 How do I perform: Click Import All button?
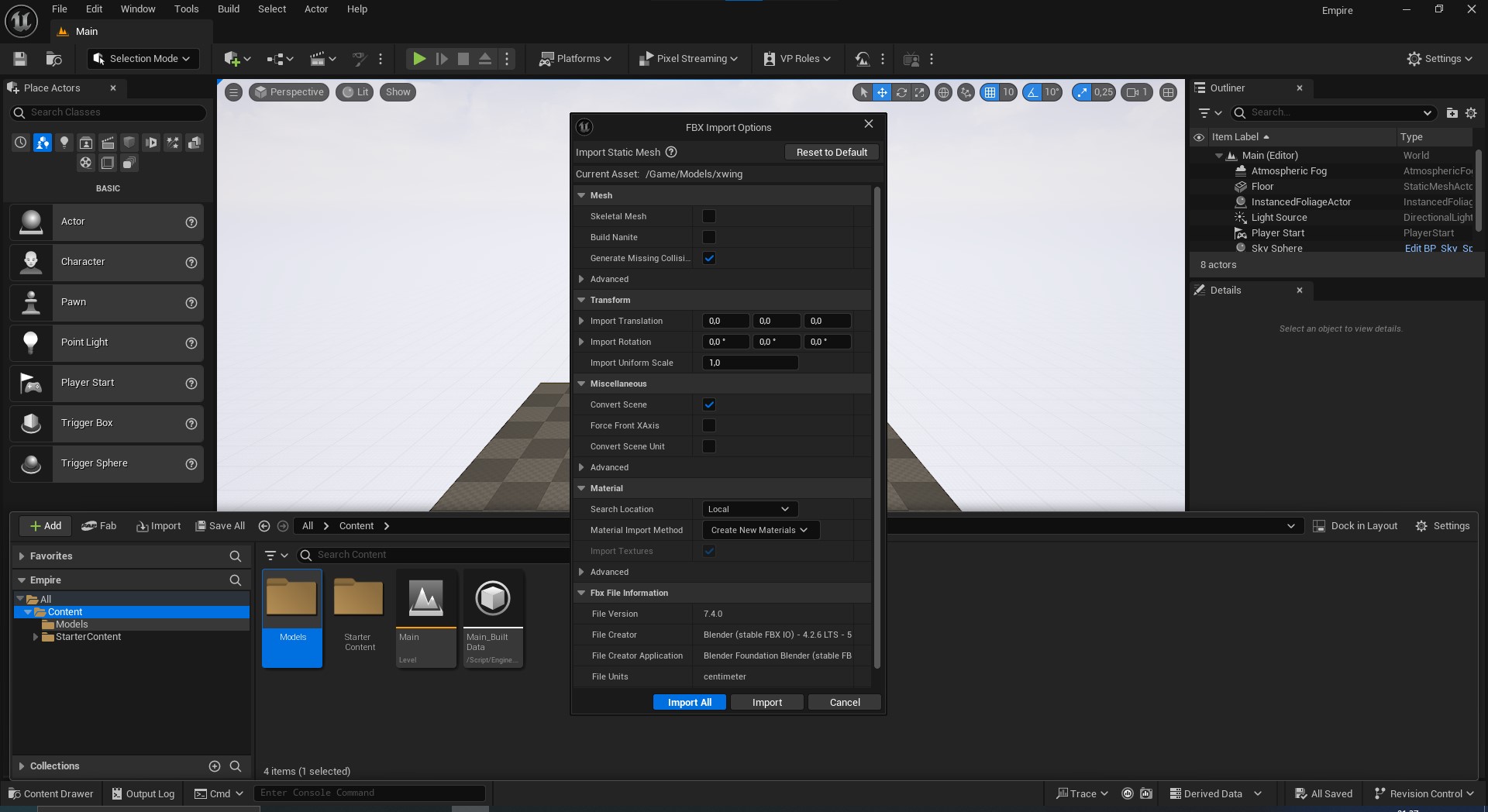point(690,703)
